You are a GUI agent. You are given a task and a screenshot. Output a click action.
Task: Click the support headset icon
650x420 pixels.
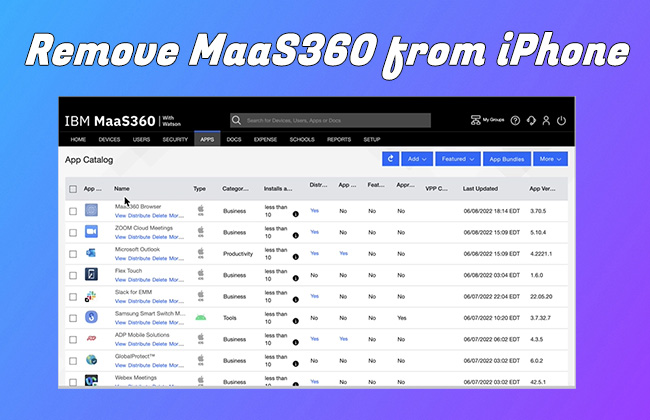(x=531, y=121)
